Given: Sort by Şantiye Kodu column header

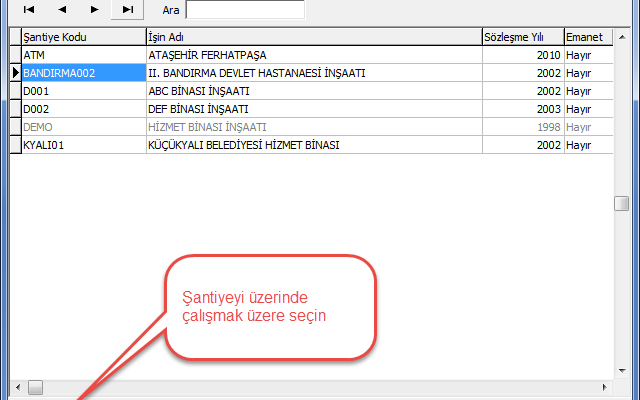Looking at the screenshot, I should click(x=82, y=37).
